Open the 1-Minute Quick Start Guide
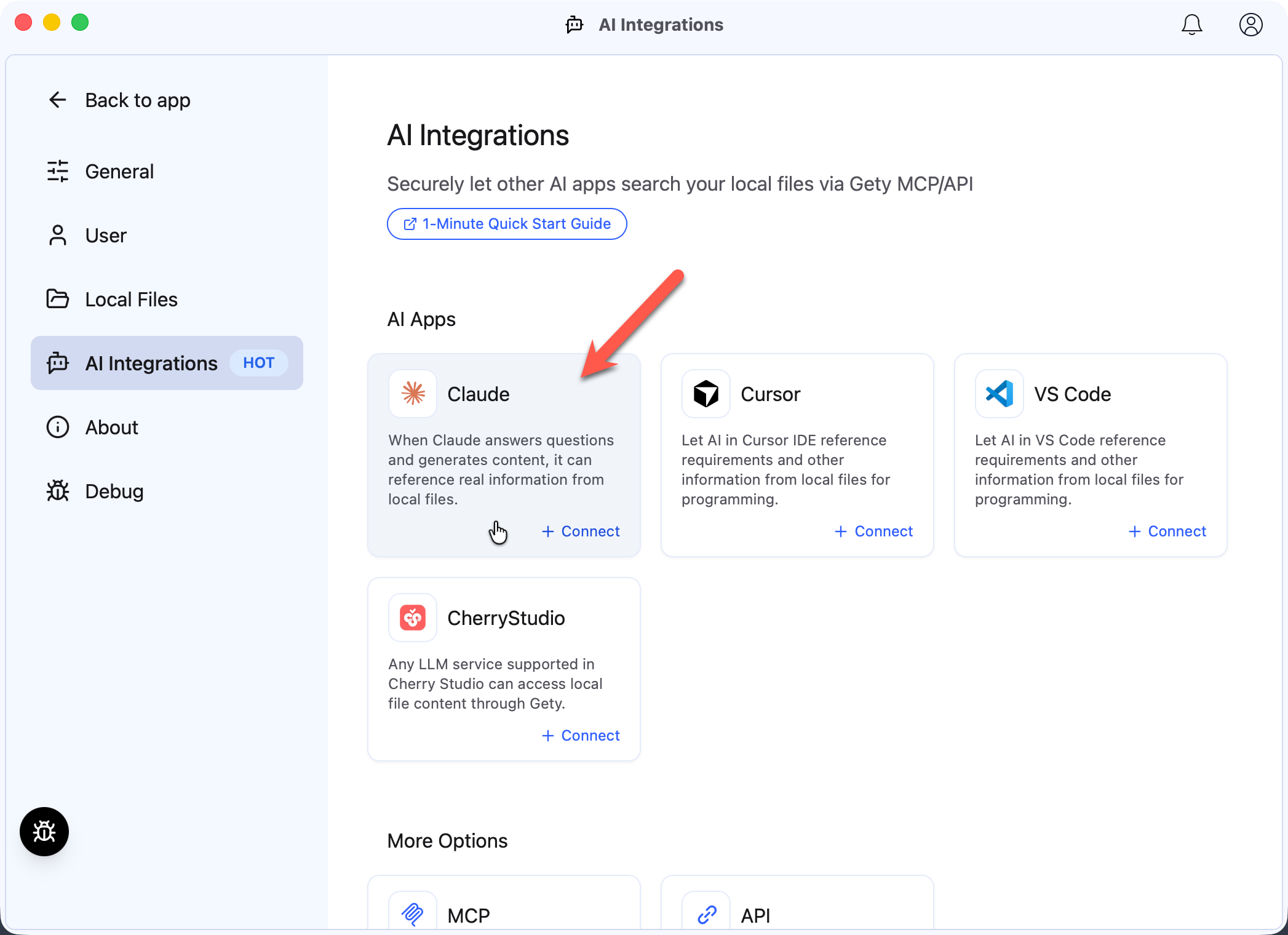 [x=506, y=223]
